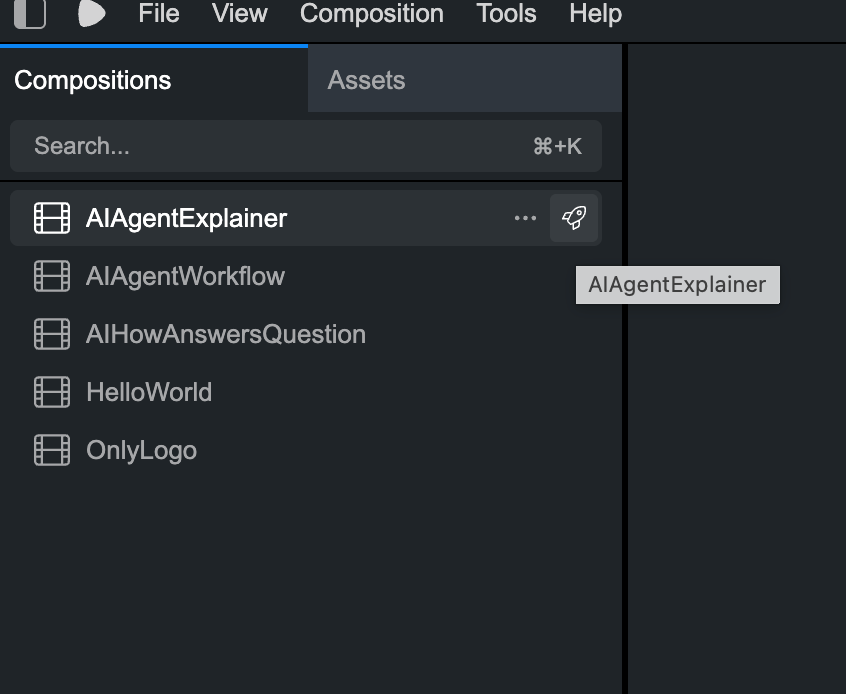Click the film icon beside OnlyLogo
The height and width of the screenshot is (694, 846).
pyautogui.click(x=52, y=450)
